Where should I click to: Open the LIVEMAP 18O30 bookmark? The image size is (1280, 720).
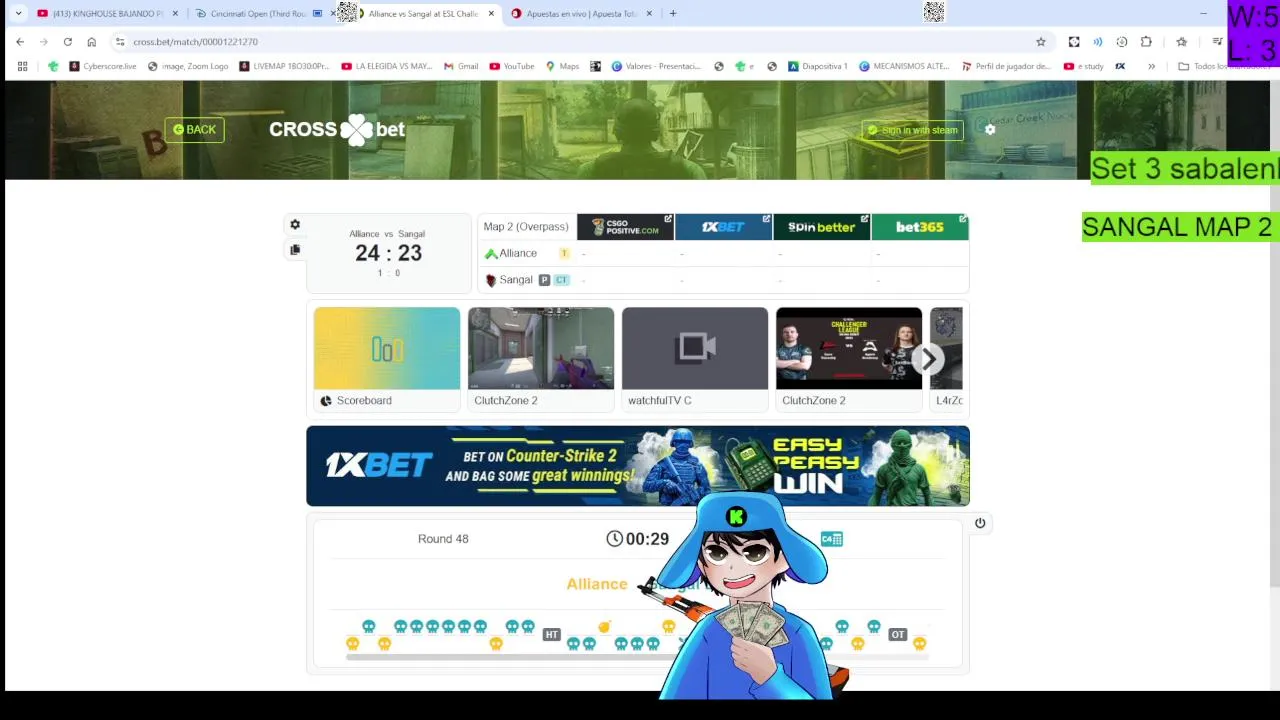[x=284, y=67]
